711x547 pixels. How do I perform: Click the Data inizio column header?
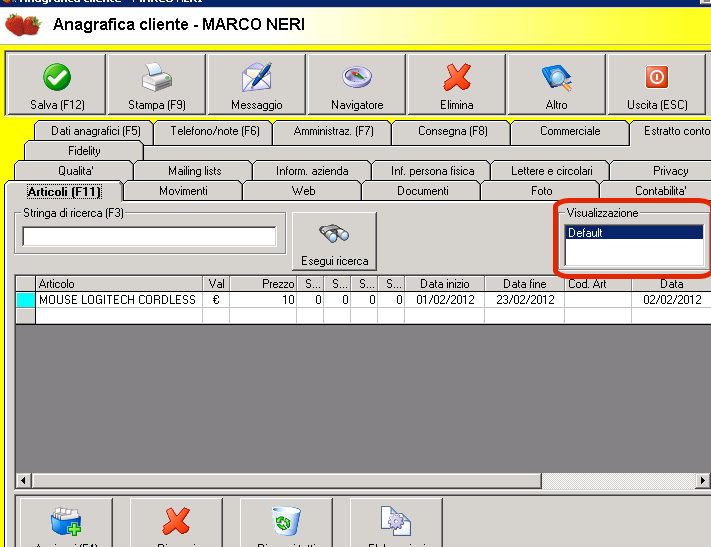point(444,284)
